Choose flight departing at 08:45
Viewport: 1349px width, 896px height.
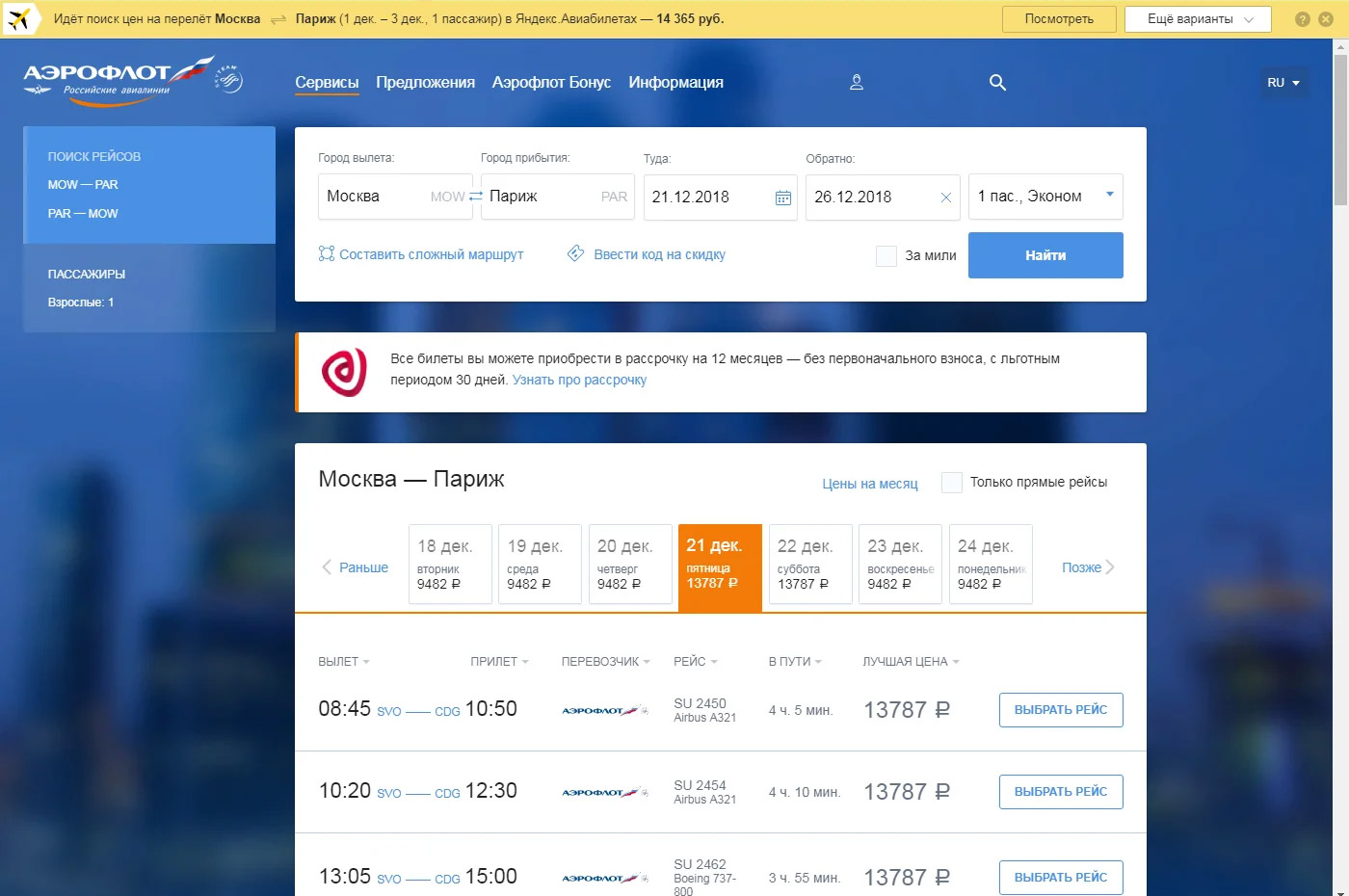pos(1061,710)
